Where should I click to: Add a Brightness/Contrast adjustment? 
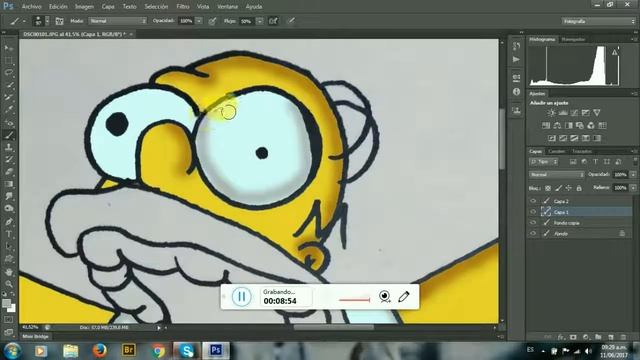(x=551, y=113)
